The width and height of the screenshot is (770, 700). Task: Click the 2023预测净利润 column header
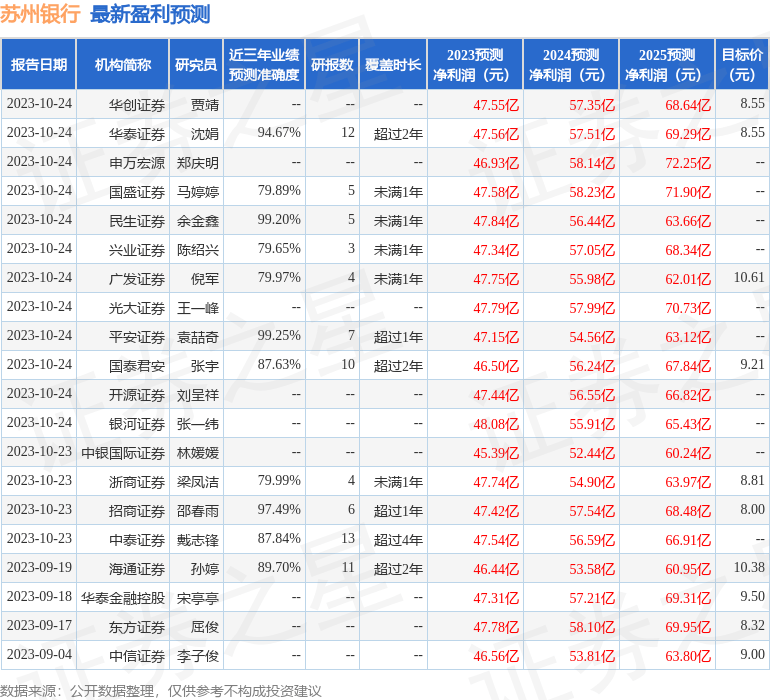(x=474, y=65)
